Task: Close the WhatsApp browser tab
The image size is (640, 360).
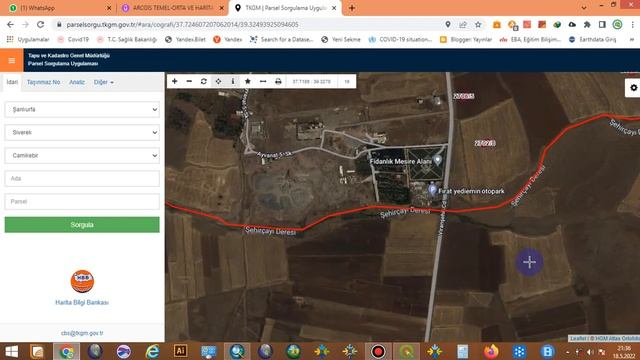Action: [x=109, y=8]
